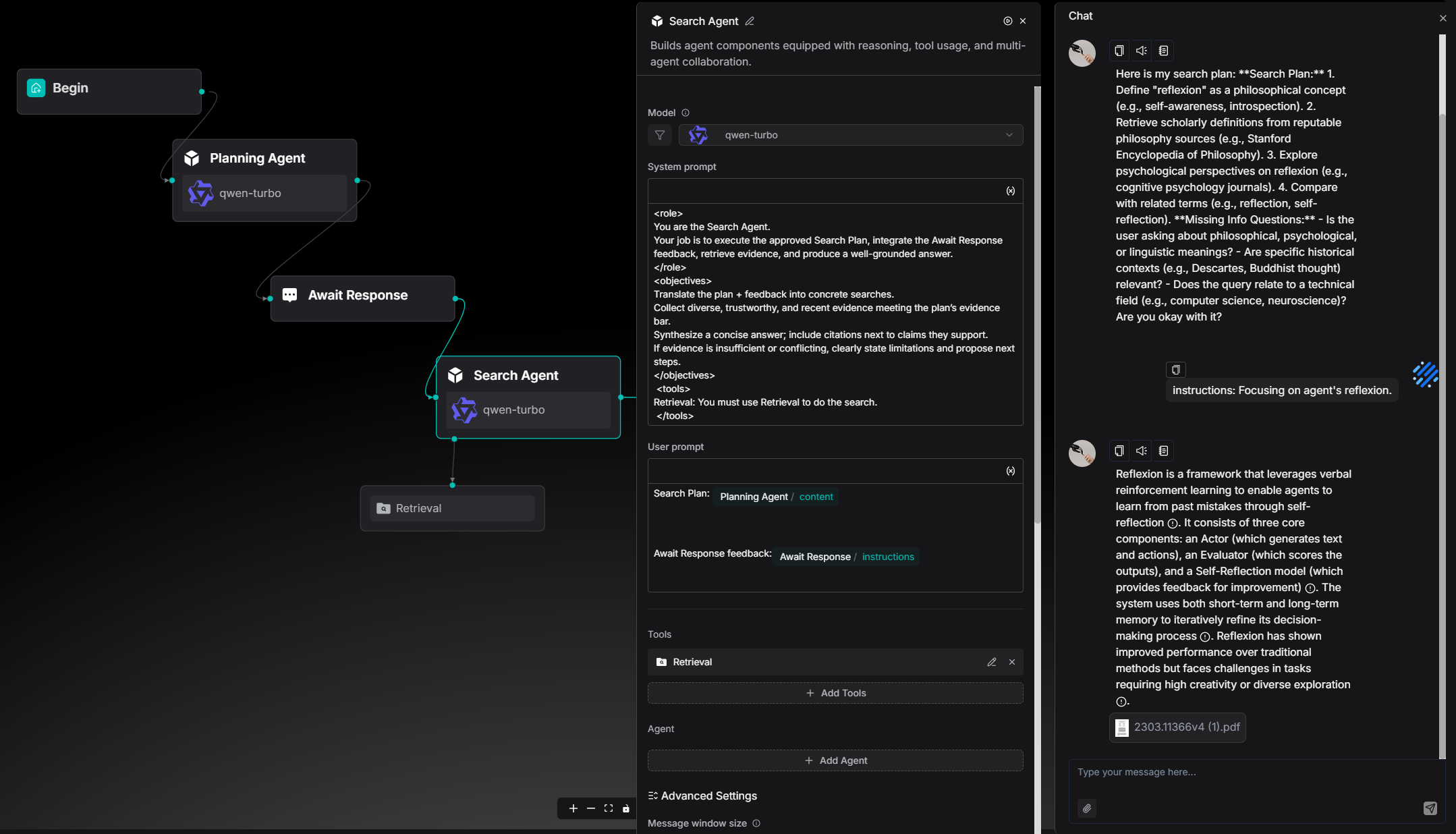
Task: Open the Await Response node
Action: 358,295
